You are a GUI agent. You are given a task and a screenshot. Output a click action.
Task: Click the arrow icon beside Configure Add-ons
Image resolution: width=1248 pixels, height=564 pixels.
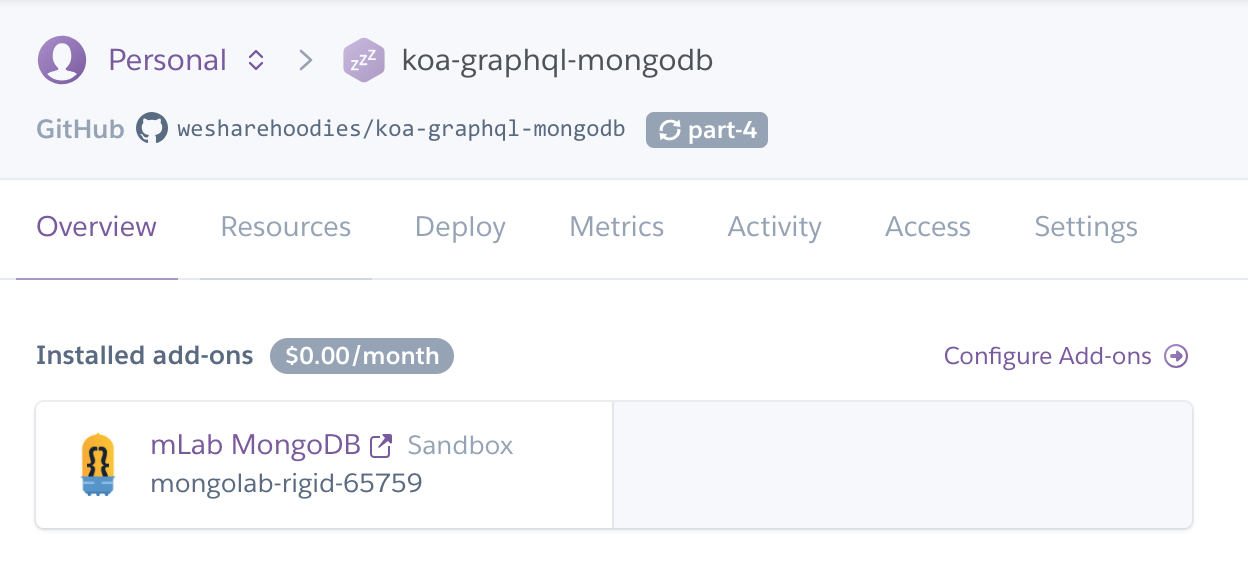(x=1177, y=356)
